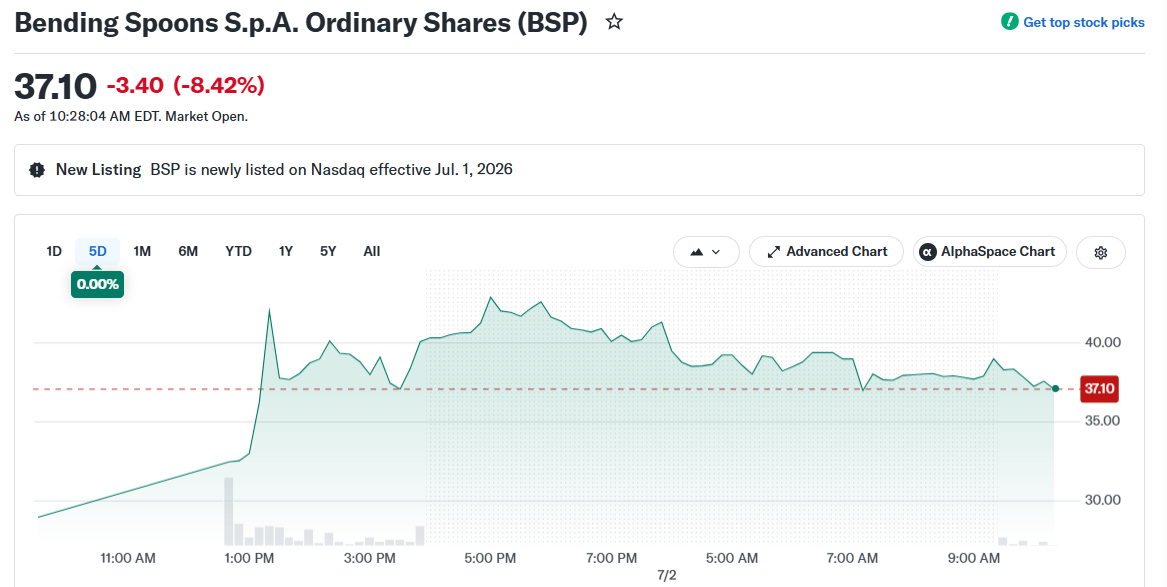Click the current price endpoint dot on chart
1167x587 pixels.
(1055, 388)
